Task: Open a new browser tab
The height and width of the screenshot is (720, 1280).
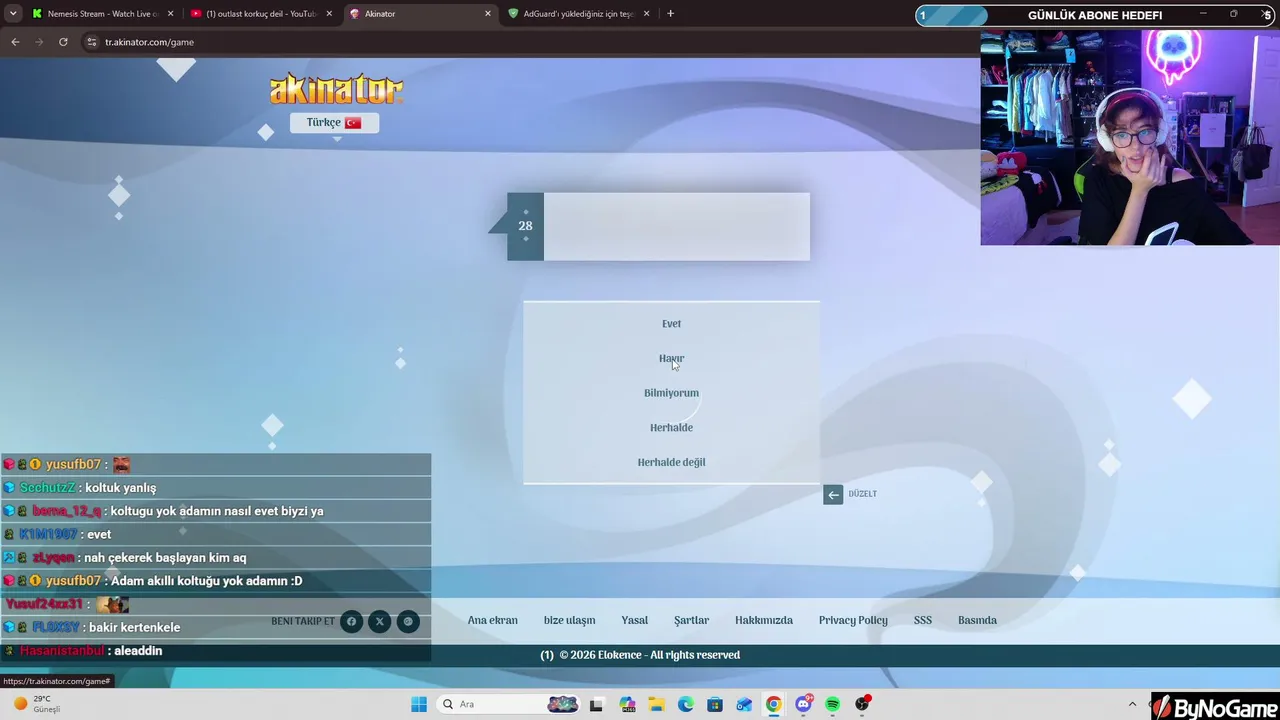Action: coord(670,14)
